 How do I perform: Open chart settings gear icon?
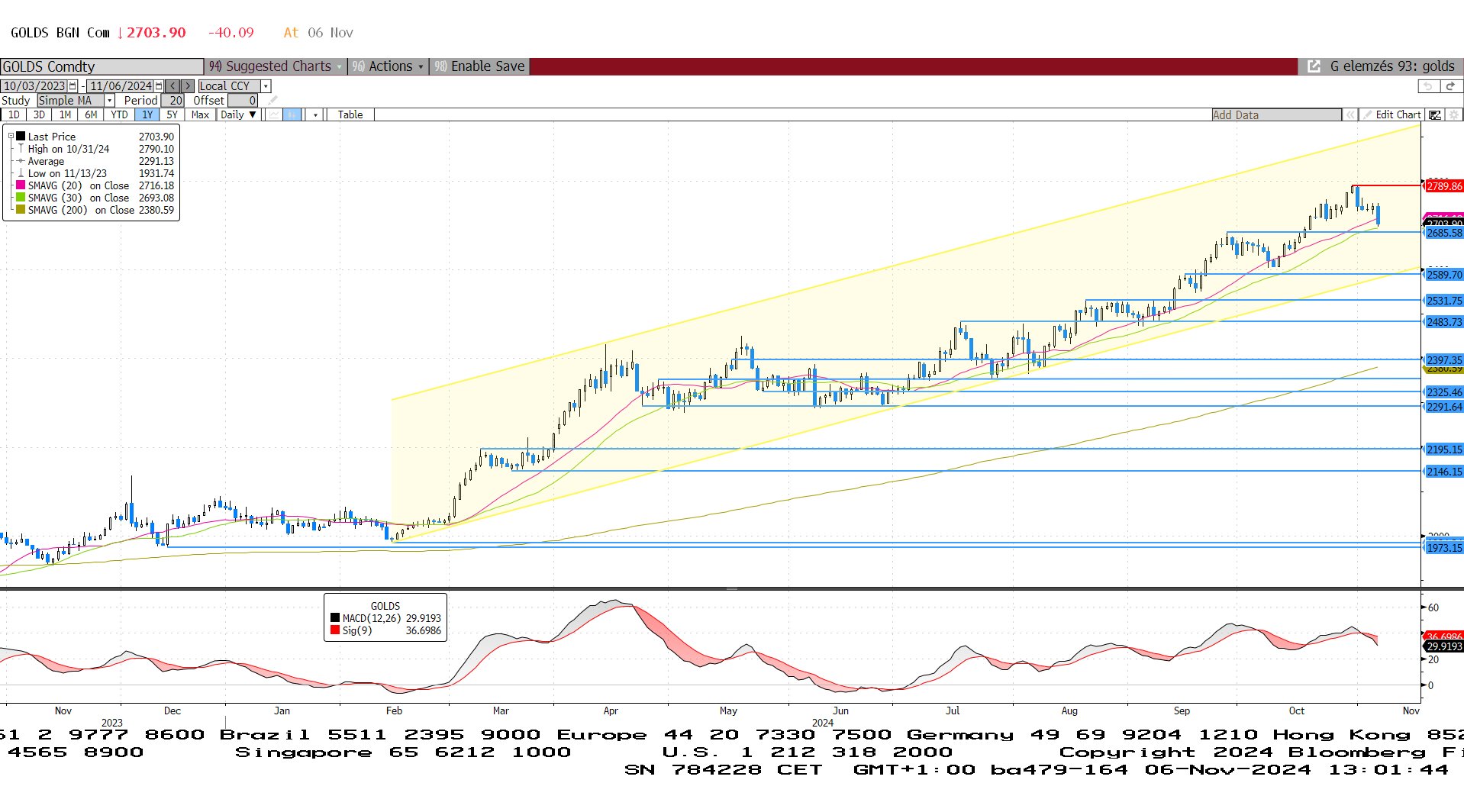click(x=1453, y=114)
